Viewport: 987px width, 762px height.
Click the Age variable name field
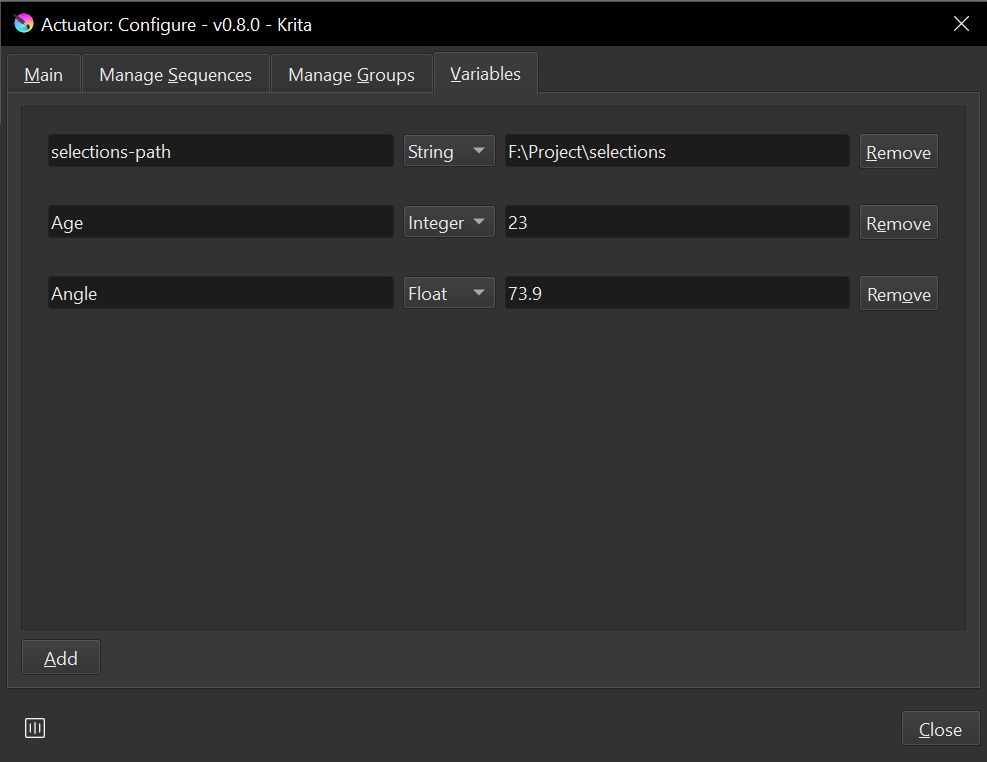click(x=220, y=223)
